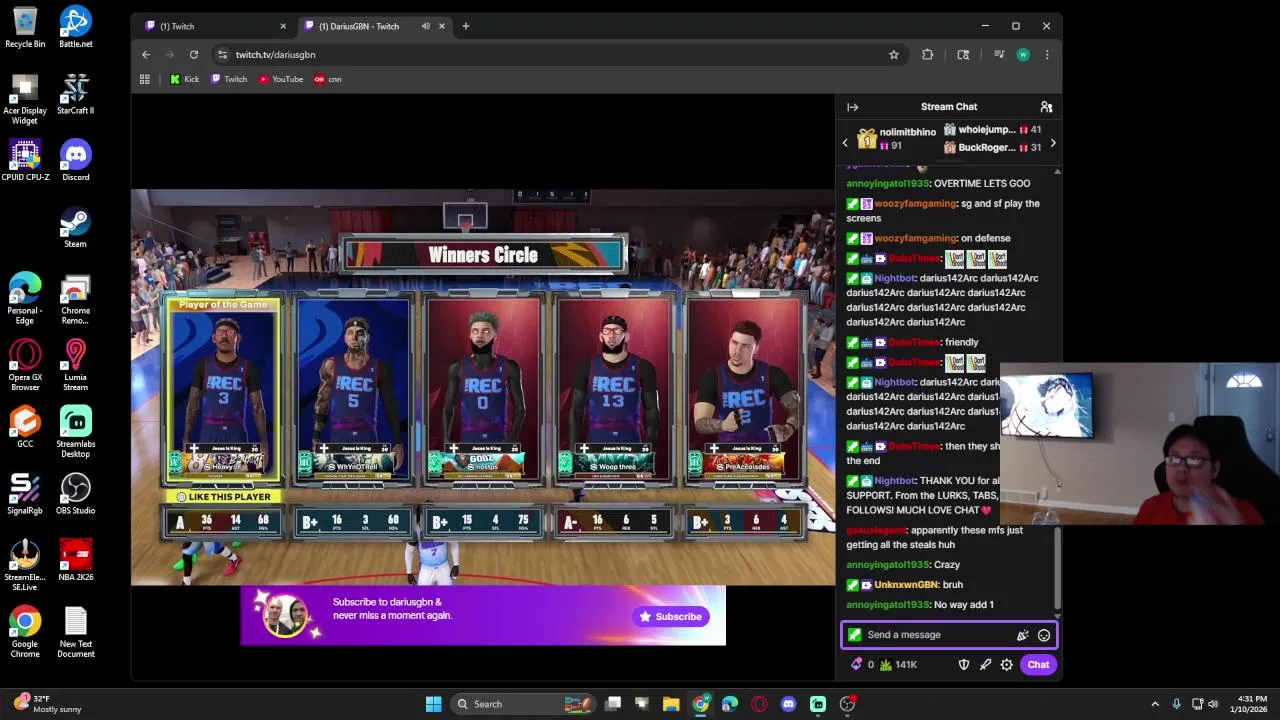Click the sword mod view icon beside the gear
Screen dimensions: 1280x720
point(986,665)
